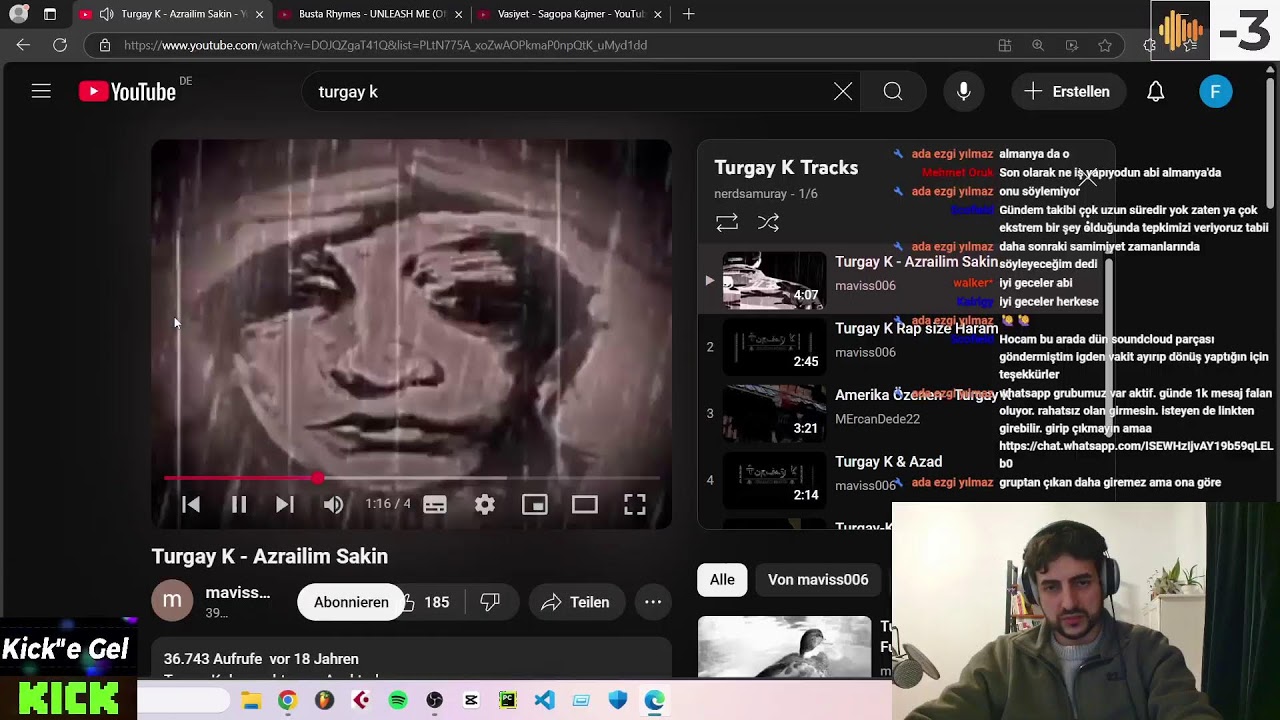Click the Turgay K - Azrailim Sakin video title

click(x=269, y=556)
